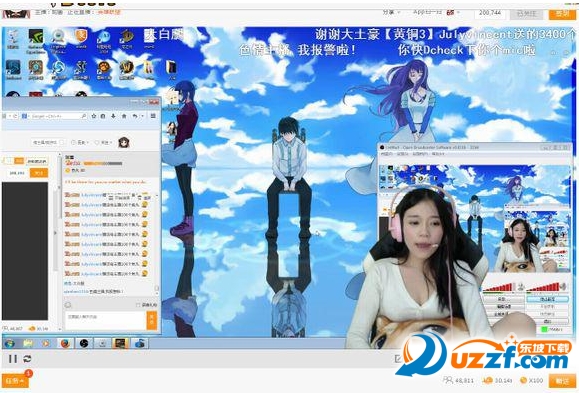
Task: Toggle the checkbox next to the page header label
Action: 62,142
